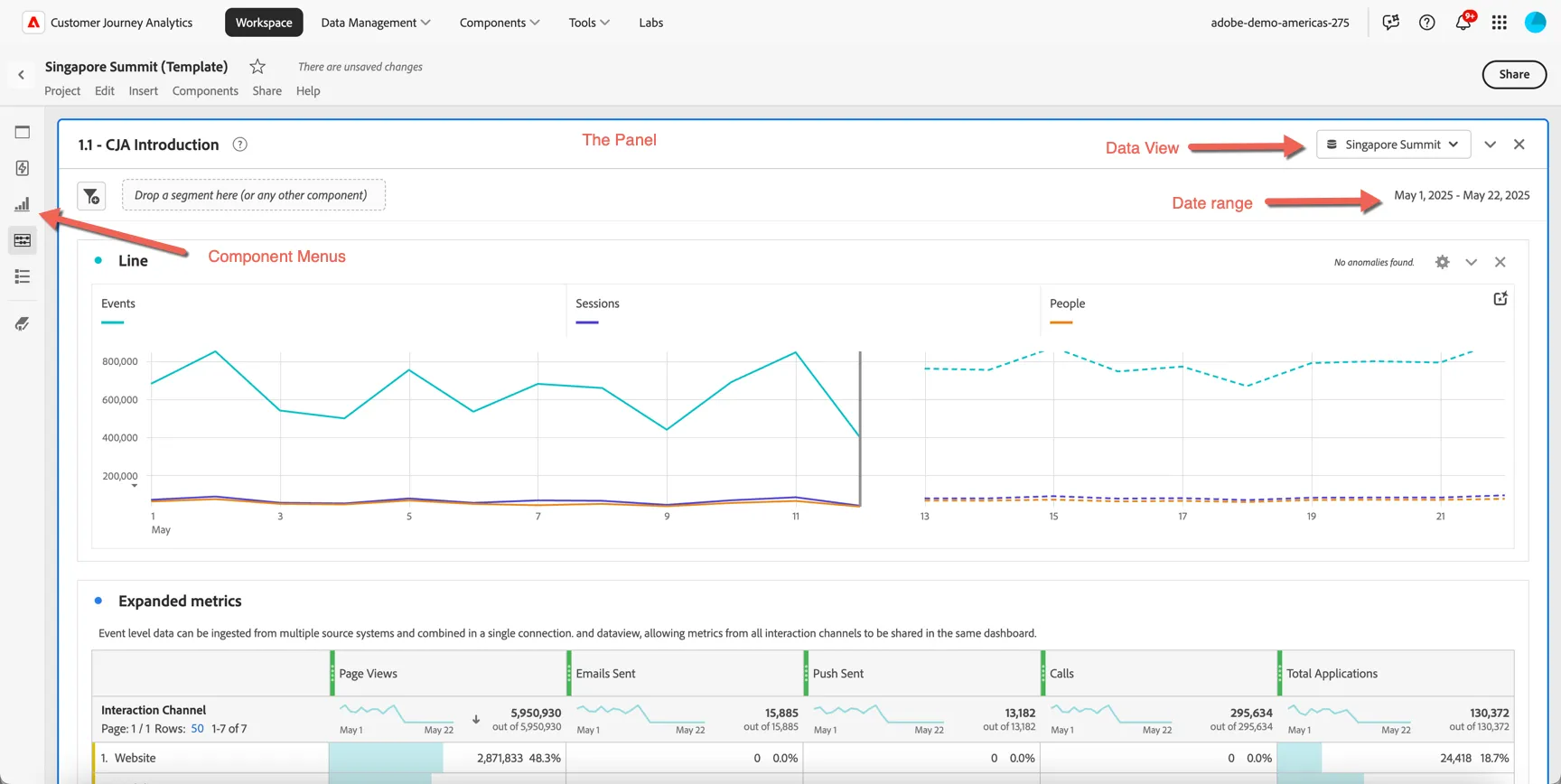Screen dimensions: 1561x784
Task: Click the segment filter icon
Action: pos(91,196)
